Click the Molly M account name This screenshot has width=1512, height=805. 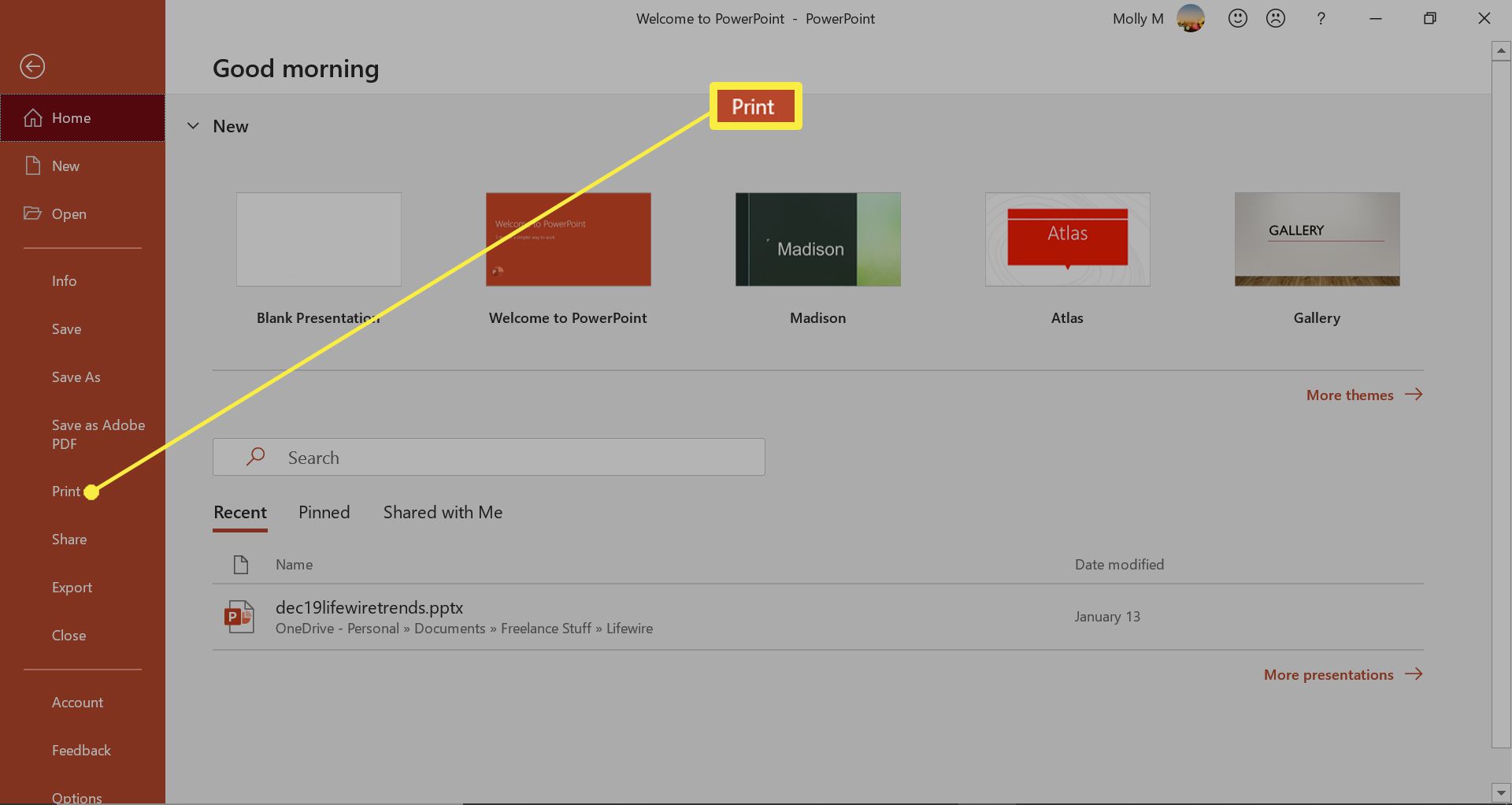(1138, 19)
